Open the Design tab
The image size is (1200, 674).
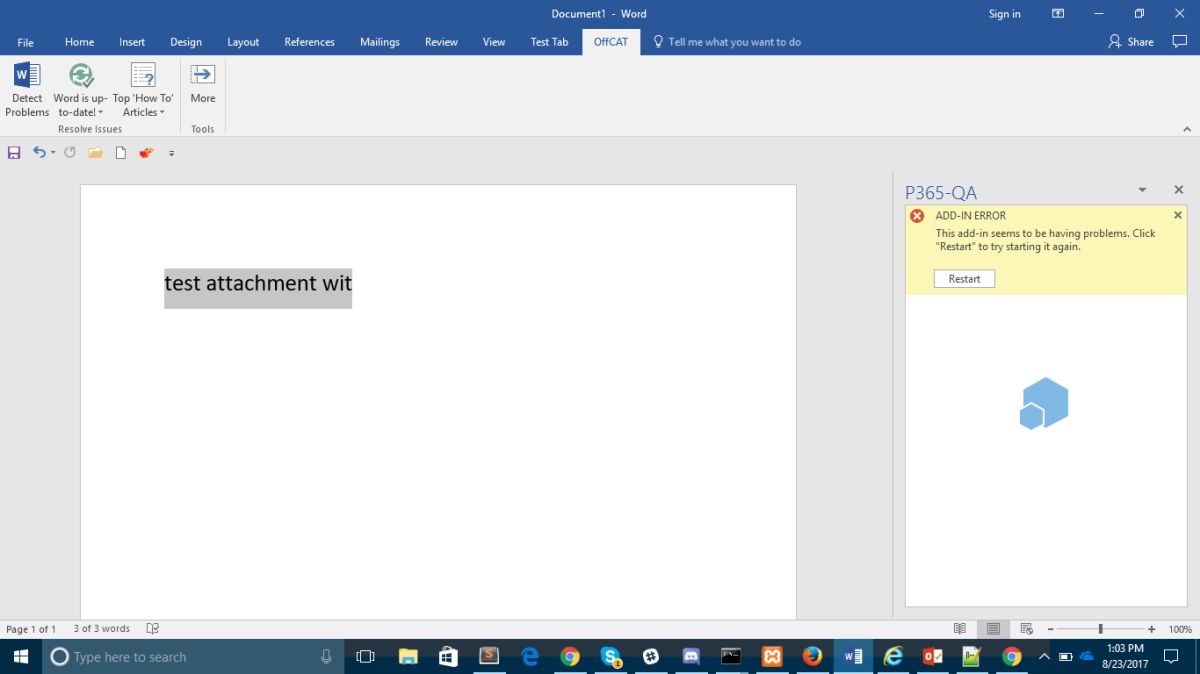click(x=186, y=42)
